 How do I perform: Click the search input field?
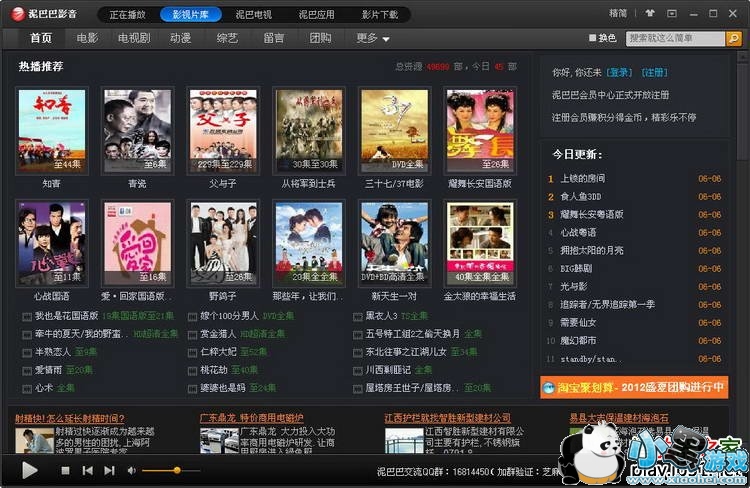coord(675,38)
